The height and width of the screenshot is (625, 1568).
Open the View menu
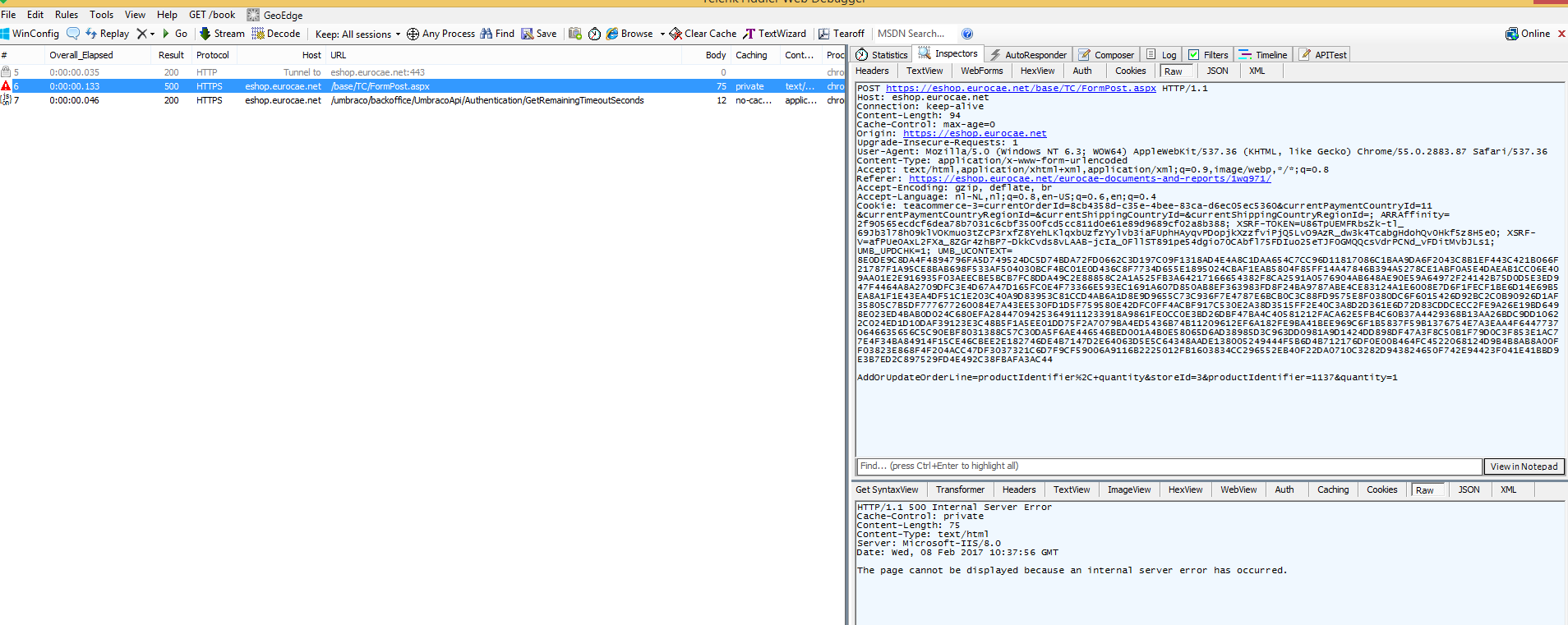point(135,15)
